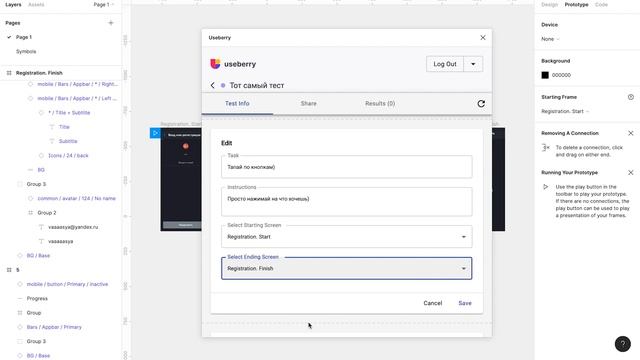Select the Bars / Appbar / Primary layer
Viewport: 640px width, 360px height.
point(54,327)
